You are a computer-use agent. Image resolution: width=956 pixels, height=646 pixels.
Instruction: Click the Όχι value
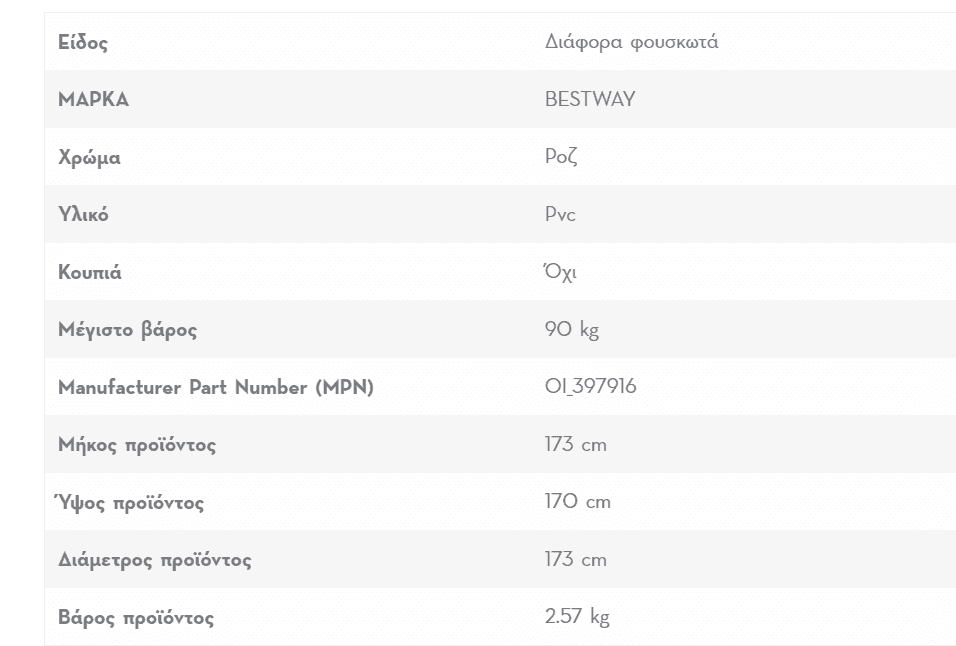560,271
